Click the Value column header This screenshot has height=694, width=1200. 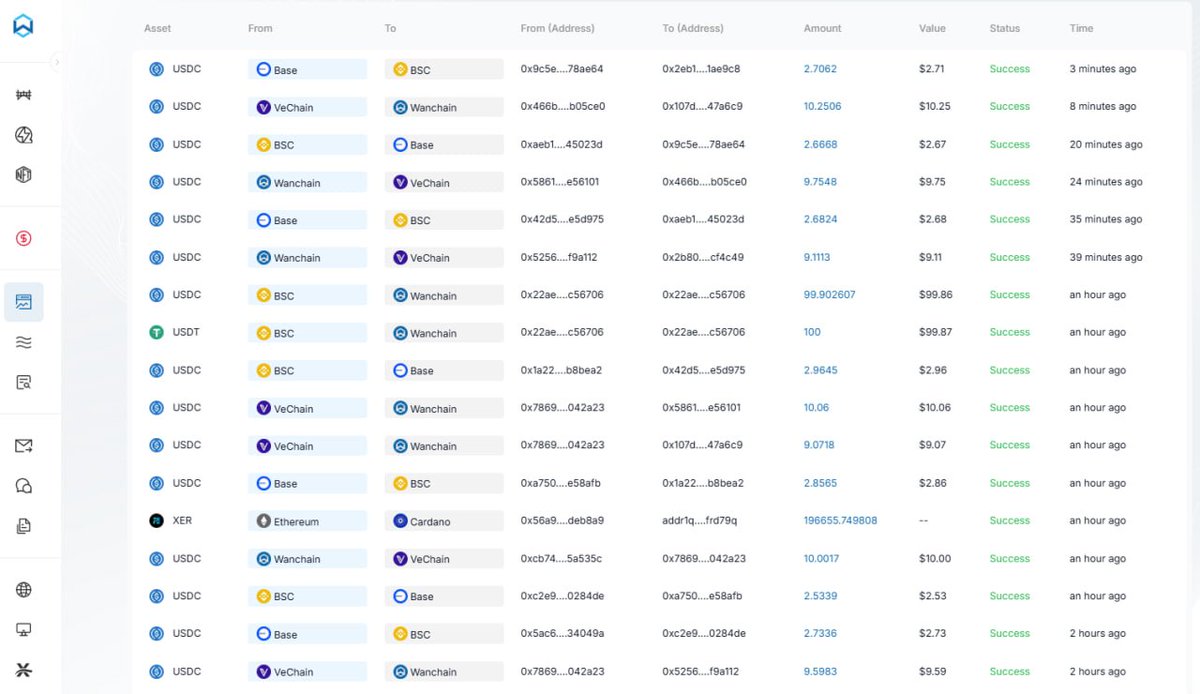coord(932,28)
